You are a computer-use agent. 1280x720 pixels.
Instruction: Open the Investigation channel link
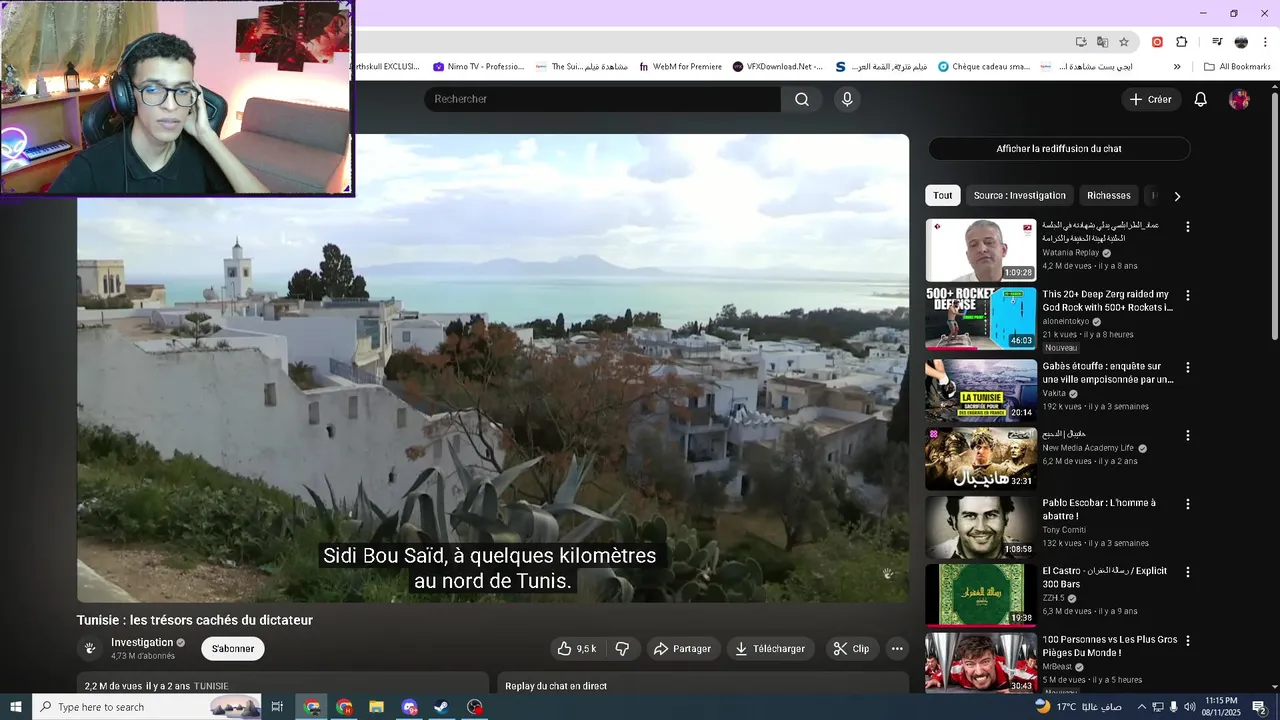[142, 642]
